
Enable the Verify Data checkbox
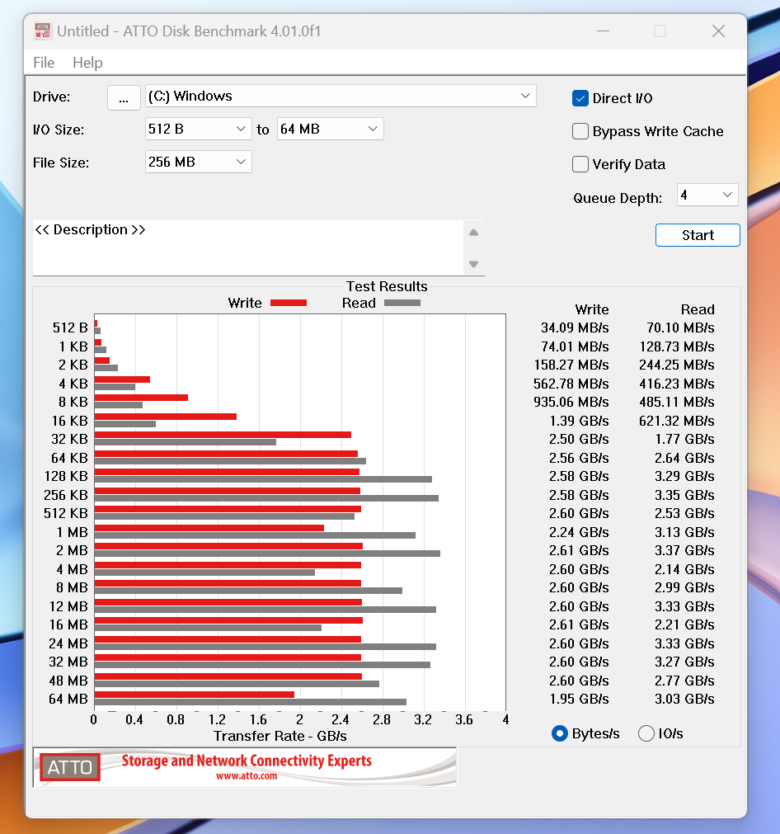[580, 164]
